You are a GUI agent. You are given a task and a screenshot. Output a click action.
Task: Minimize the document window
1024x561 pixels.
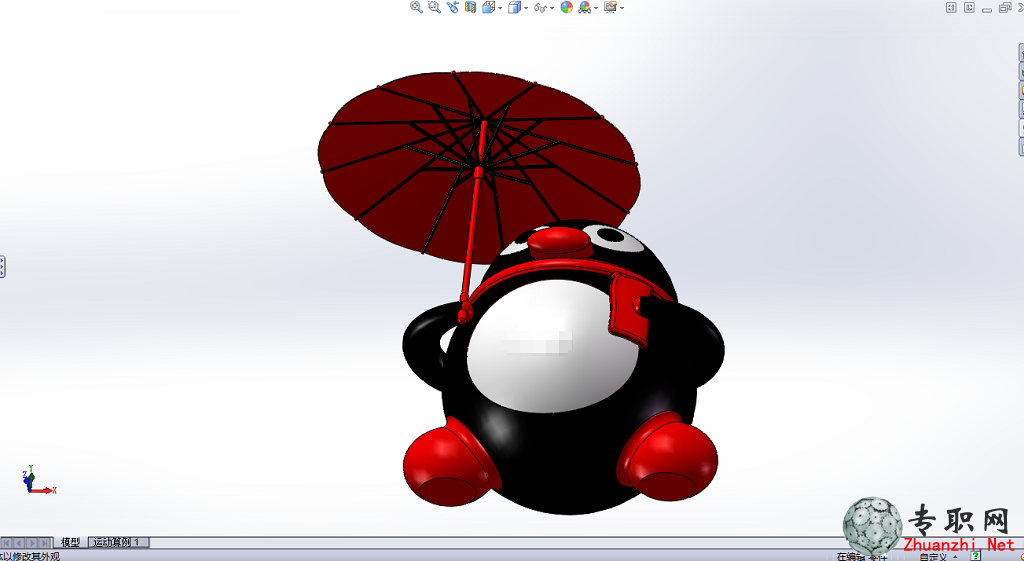click(987, 8)
